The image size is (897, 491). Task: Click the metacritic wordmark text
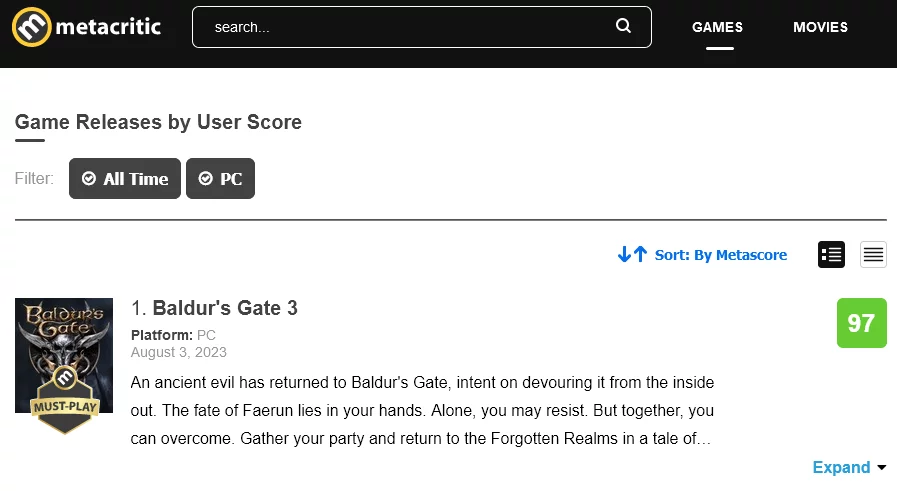coord(108,27)
